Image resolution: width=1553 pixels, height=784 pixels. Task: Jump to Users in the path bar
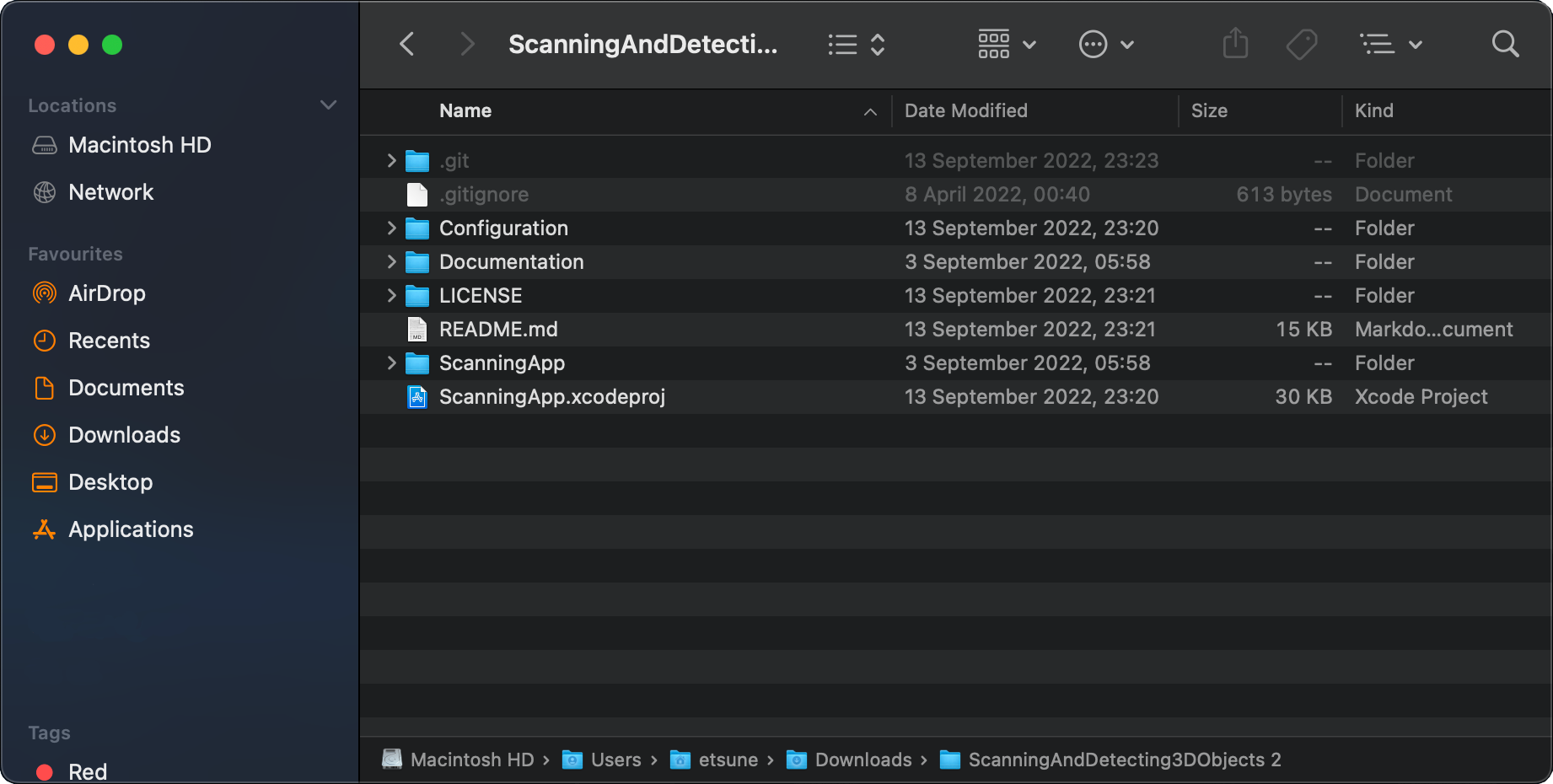point(615,760)
